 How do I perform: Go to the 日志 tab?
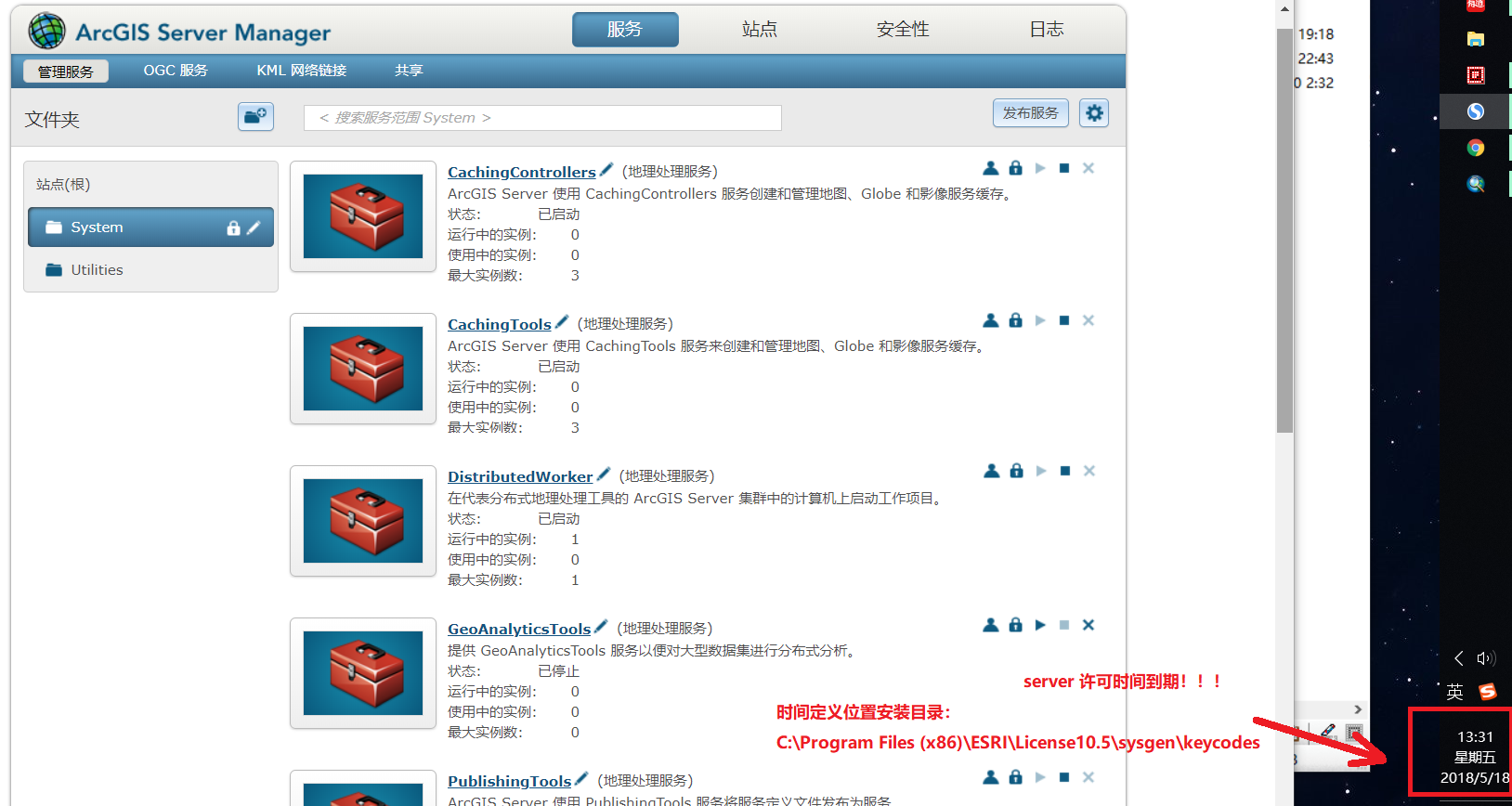point(1046,29)
